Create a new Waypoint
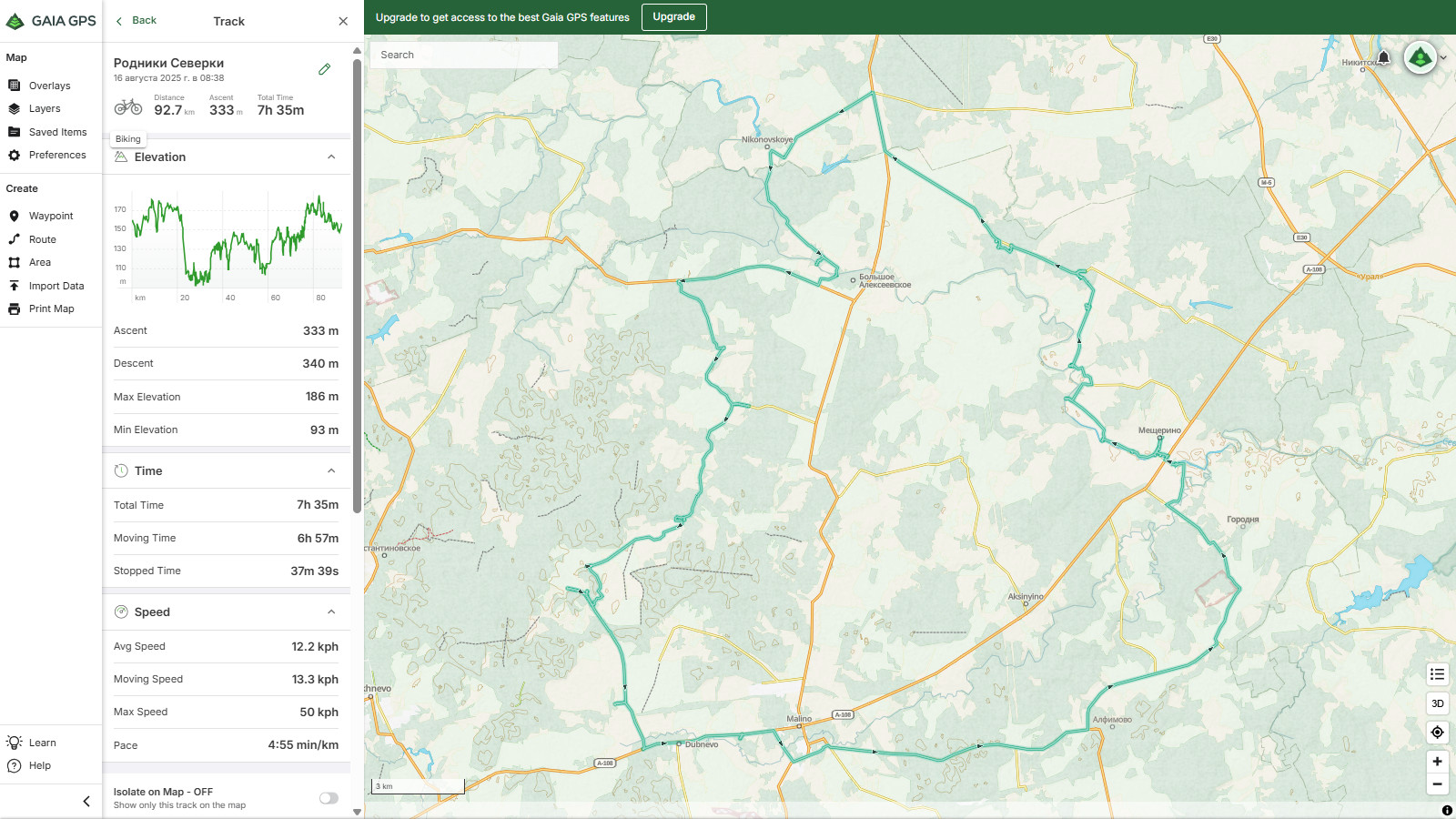 (x=50, y=216)
